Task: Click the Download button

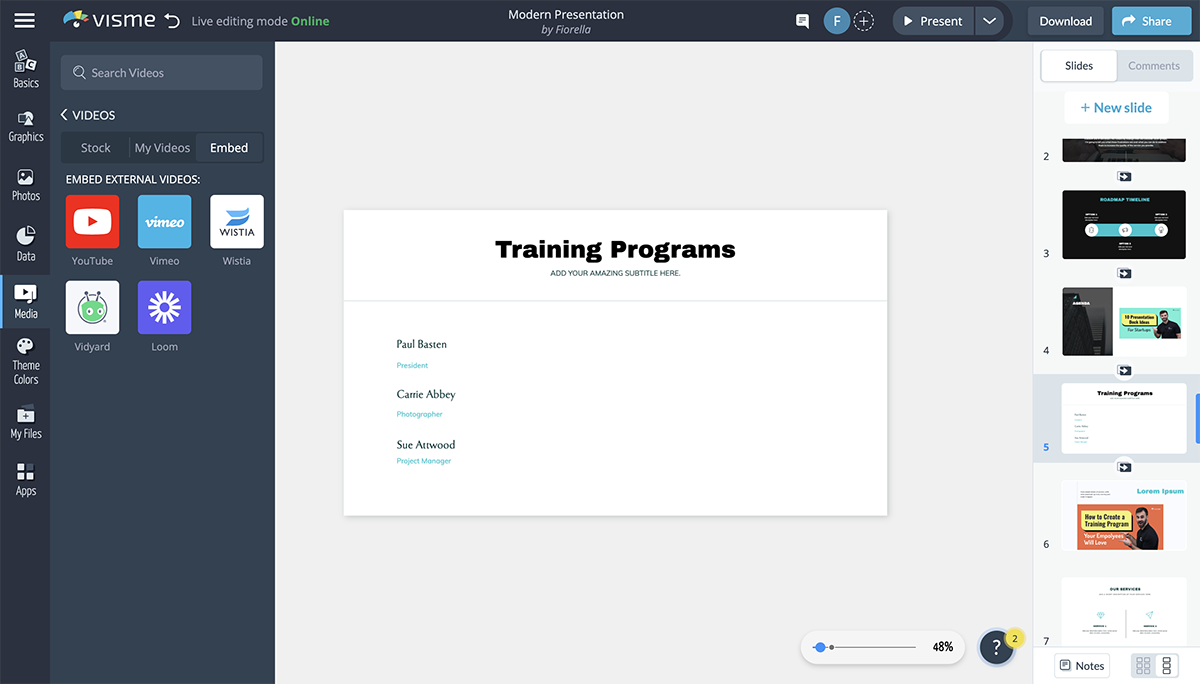Action: pos(1065,21)
